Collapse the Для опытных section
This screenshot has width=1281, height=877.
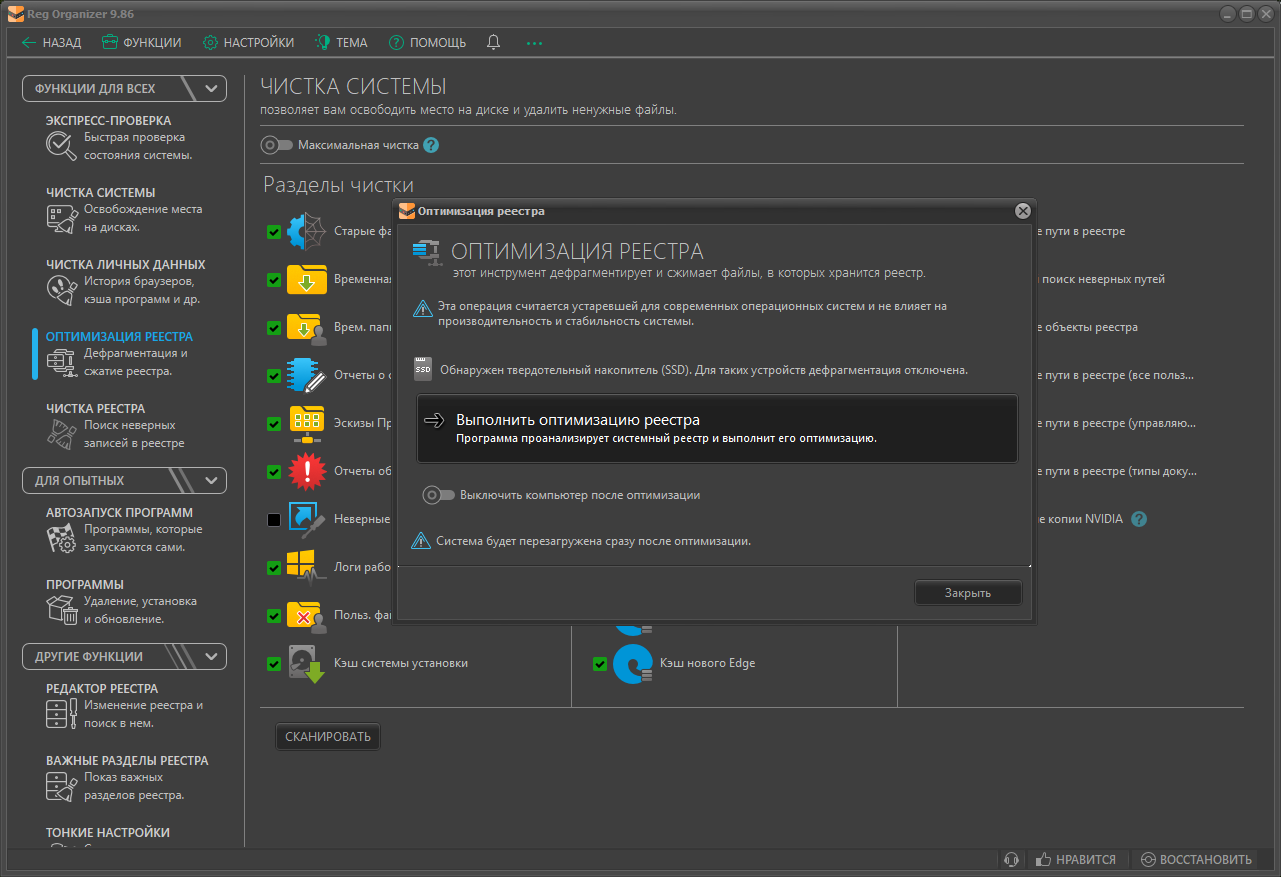coord(211,481)
